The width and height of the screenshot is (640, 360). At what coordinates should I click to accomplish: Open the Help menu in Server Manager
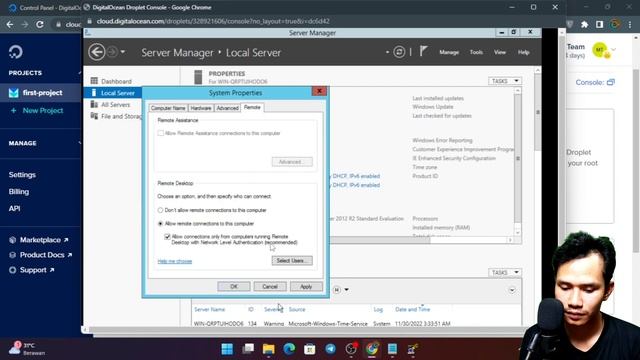[523, 52]
